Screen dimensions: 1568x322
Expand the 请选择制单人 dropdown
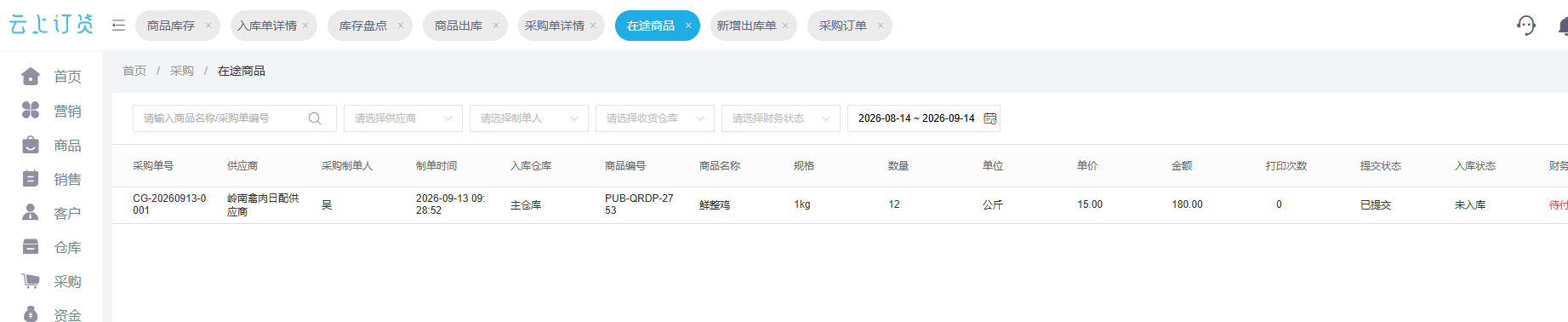(x=529, y=118)
